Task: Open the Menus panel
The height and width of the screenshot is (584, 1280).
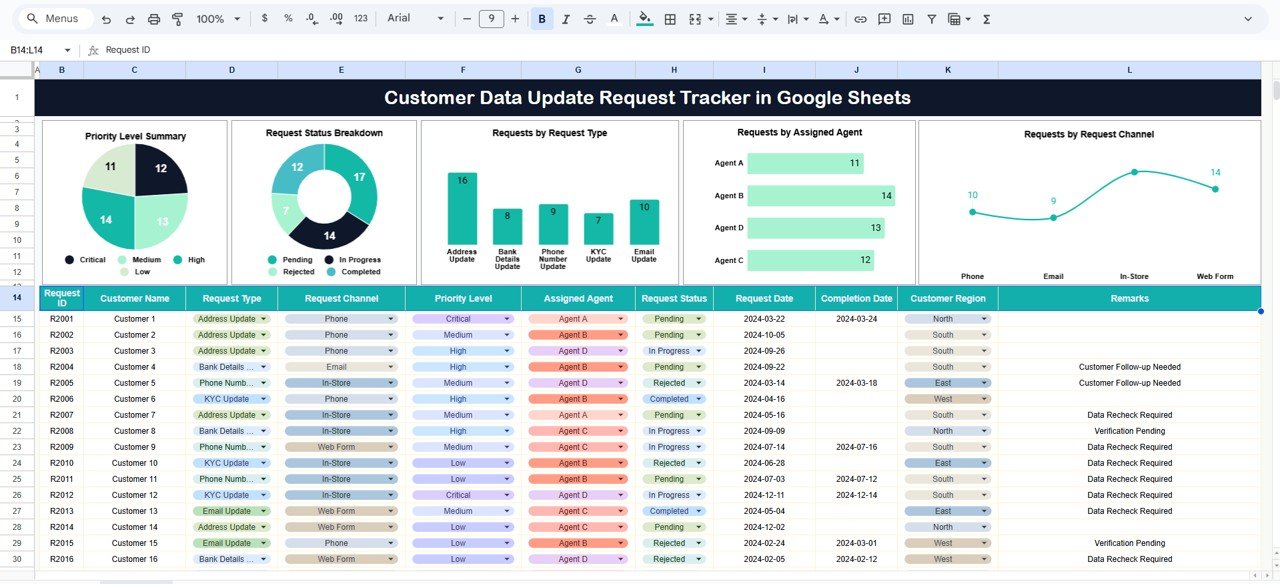Action: 54,18
